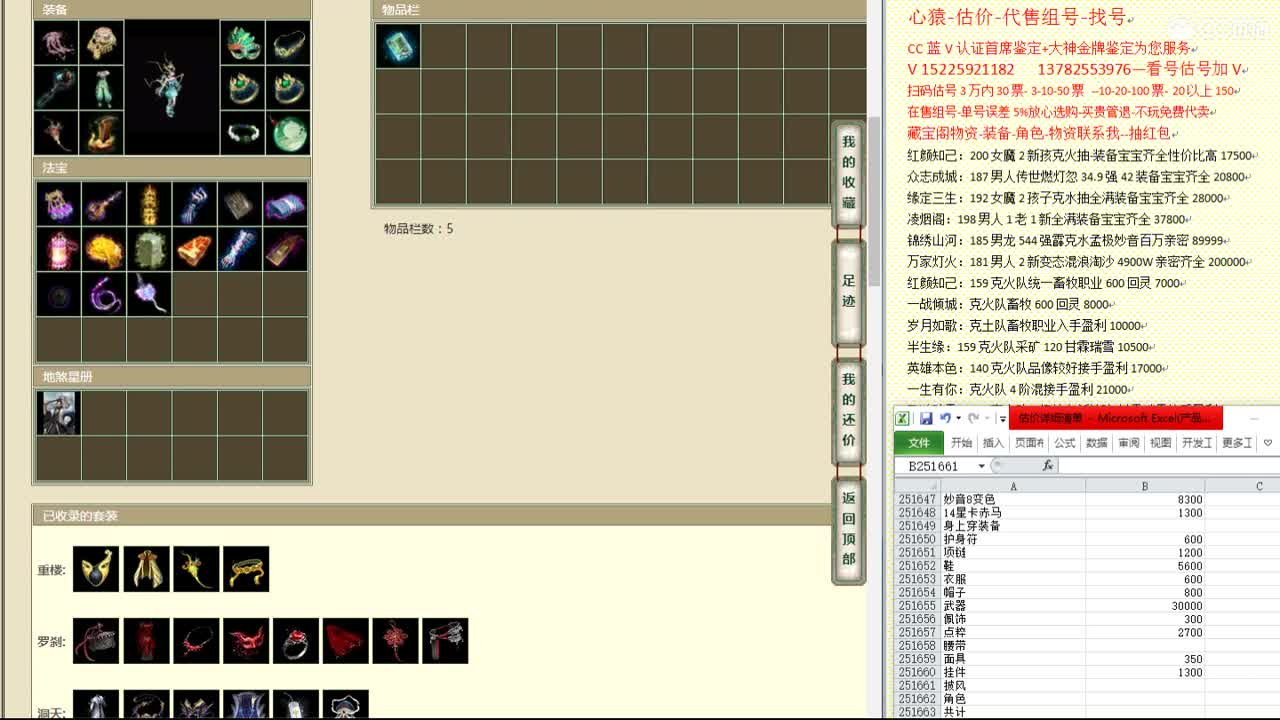Viewport: 1280px width, 720px height.
Task: Select the white bracelet belt icon
Action: (x=243, y=133)
